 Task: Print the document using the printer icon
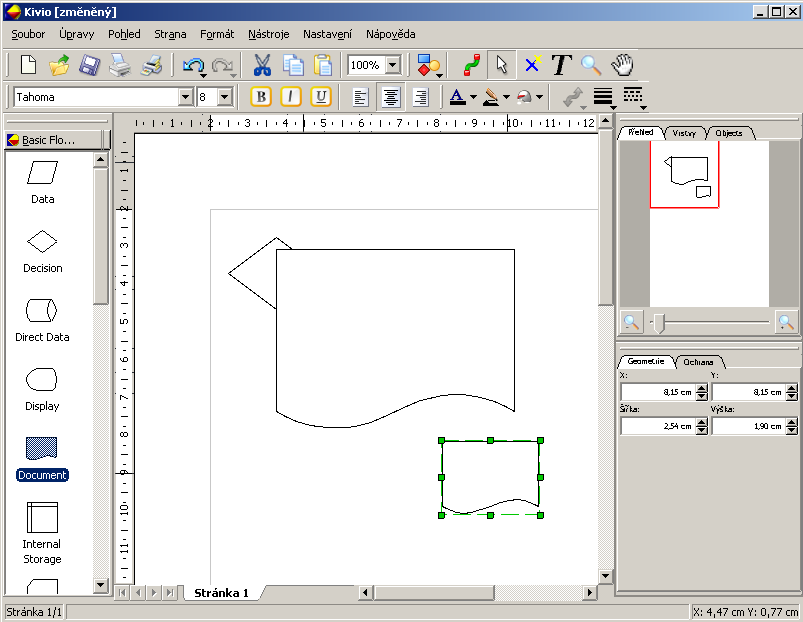pyautogui.click(x=120, y=65)
